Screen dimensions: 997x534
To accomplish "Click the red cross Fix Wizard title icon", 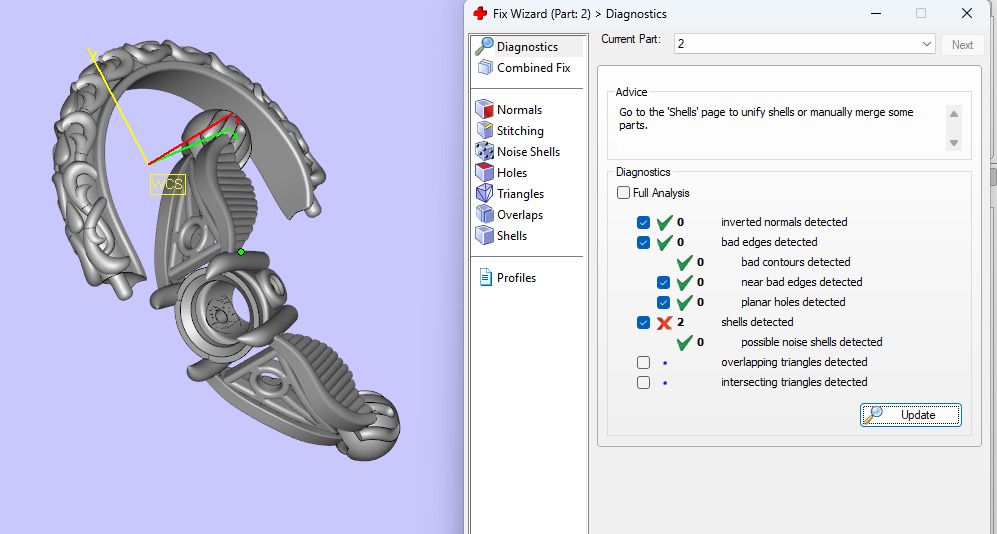I will (480, 13).
